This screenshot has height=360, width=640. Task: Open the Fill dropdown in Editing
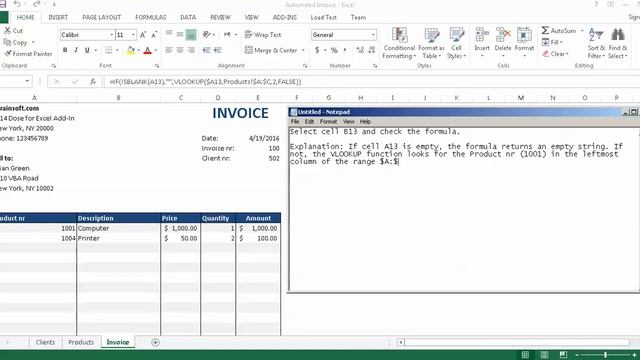(x=552, y=42)
